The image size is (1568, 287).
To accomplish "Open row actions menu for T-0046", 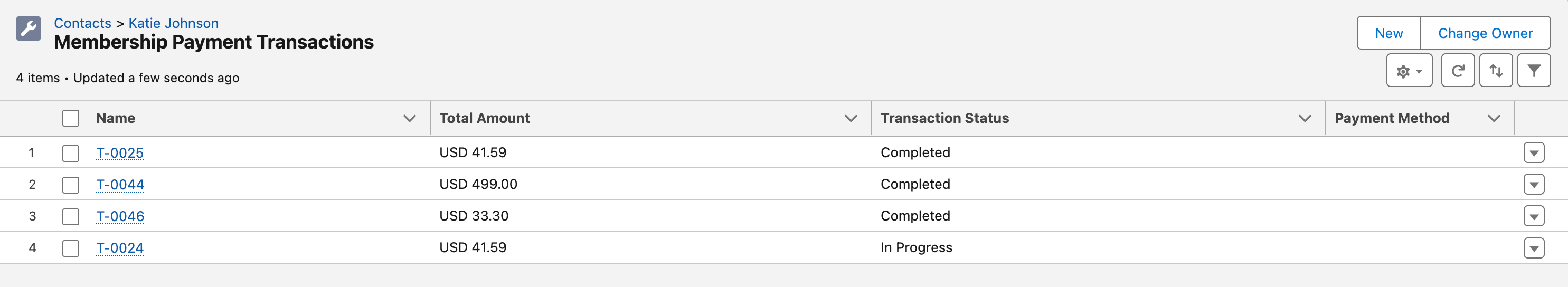I will point(1534,216).
